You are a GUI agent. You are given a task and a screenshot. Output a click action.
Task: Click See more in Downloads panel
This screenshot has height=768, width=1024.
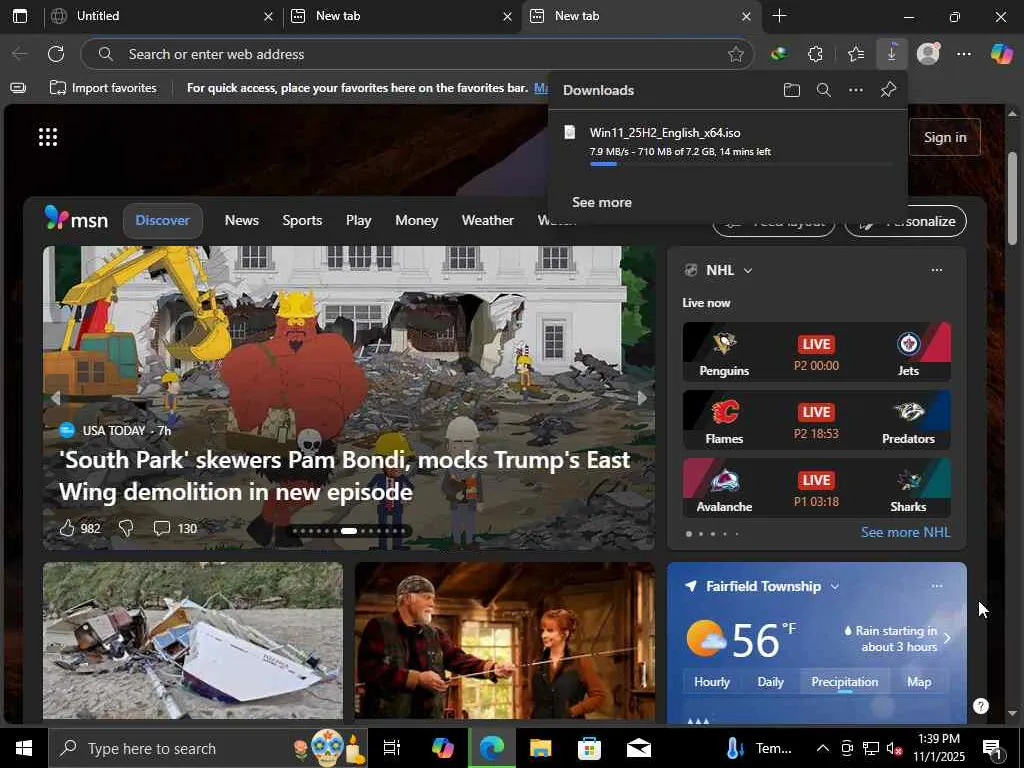(601, 202)
